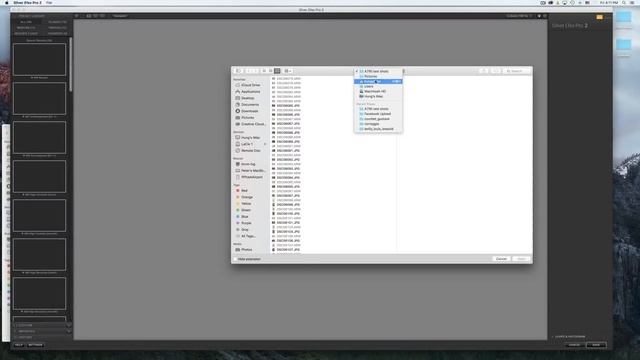Open Spotlight search in the menu bar

click(624, 3)
